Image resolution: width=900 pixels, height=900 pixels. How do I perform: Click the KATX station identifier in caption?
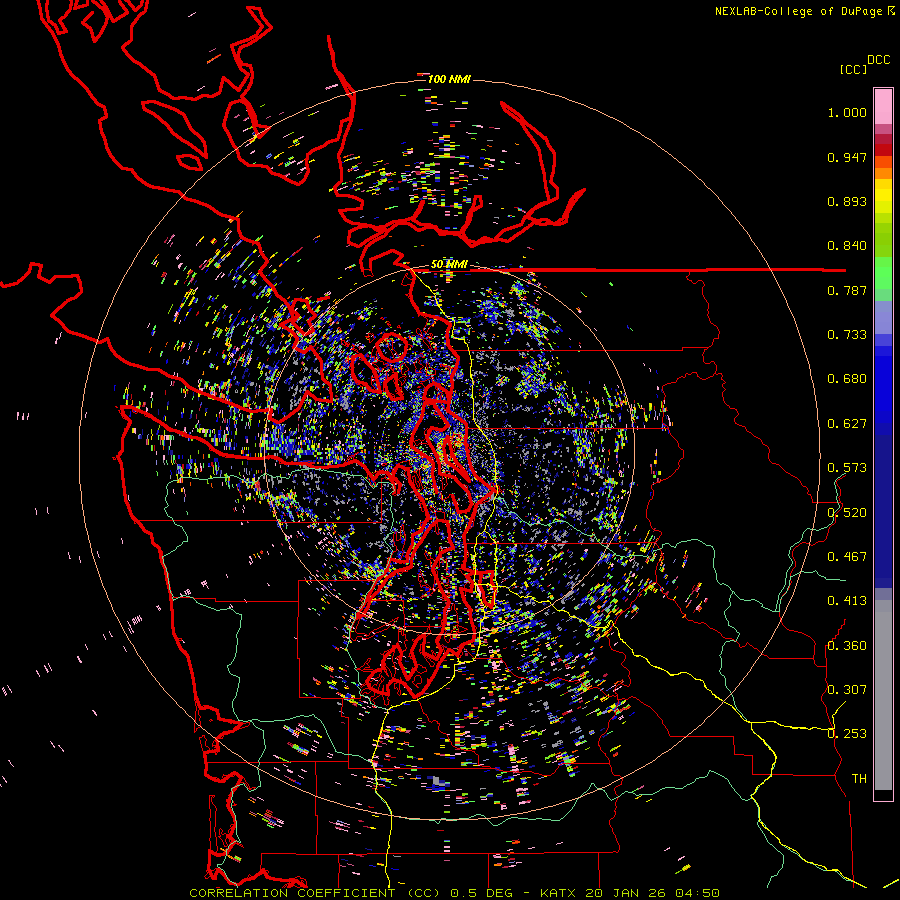(x=559, y=893)
